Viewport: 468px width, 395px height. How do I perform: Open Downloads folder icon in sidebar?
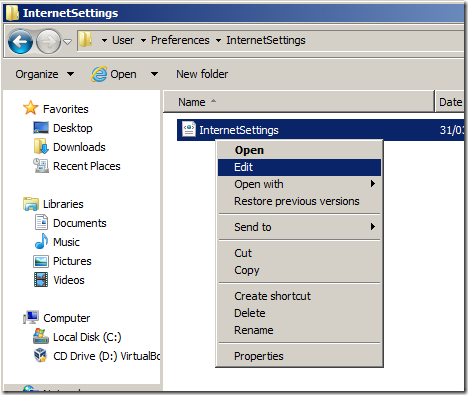pos(41,147)
